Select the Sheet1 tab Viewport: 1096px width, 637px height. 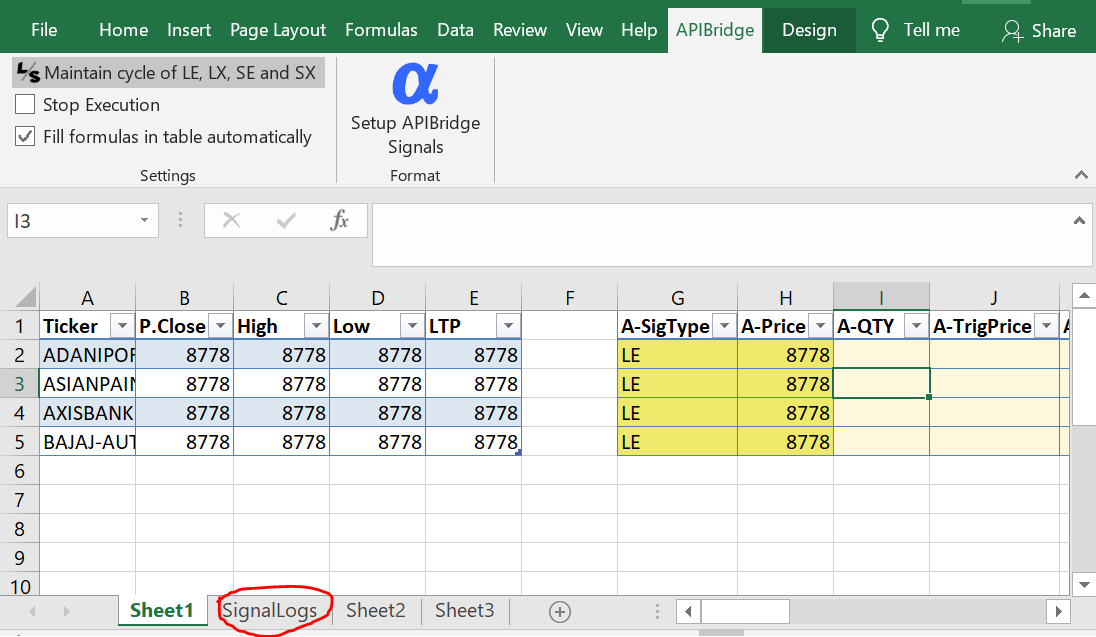(161, 610)
